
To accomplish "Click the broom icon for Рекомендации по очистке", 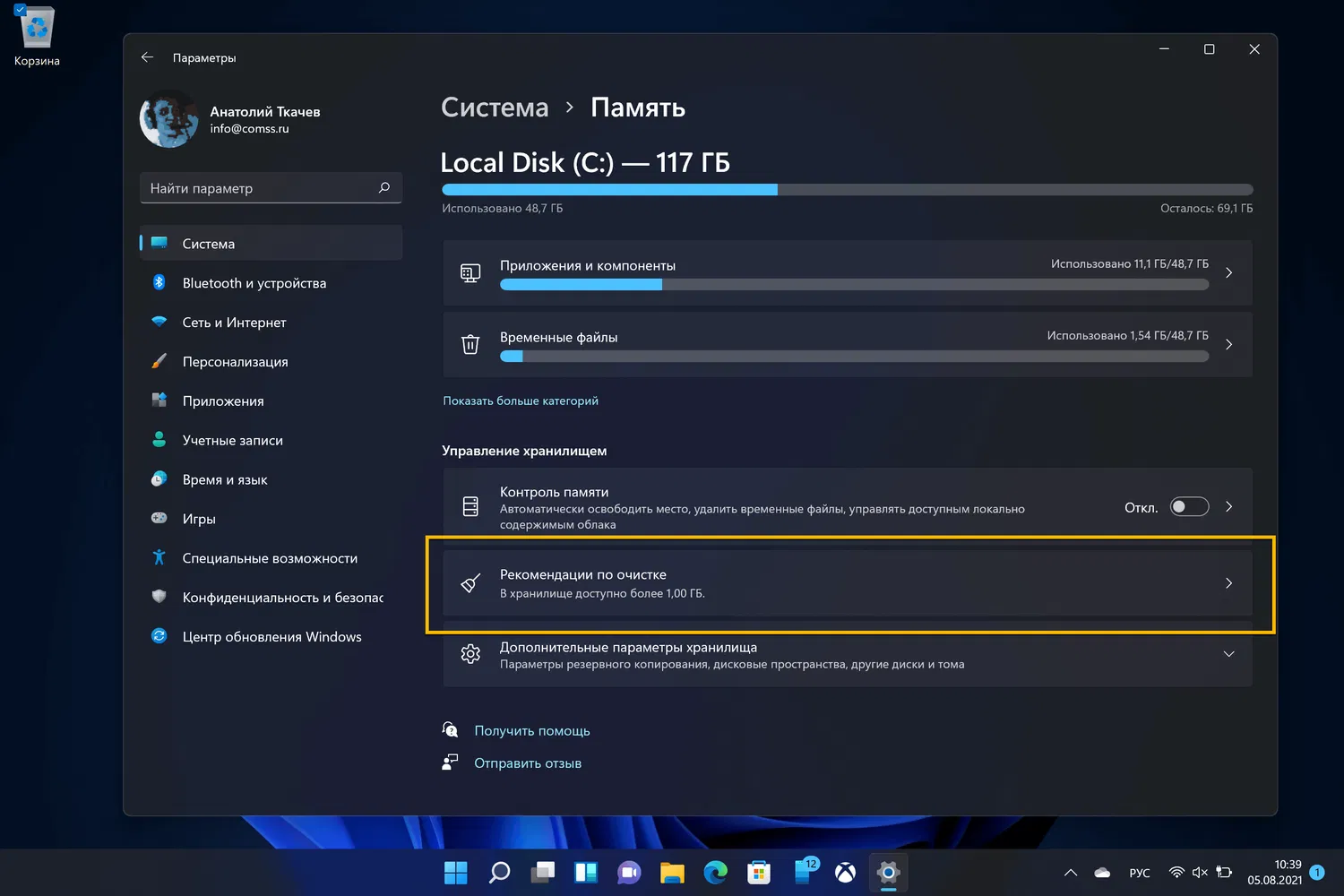I will 470,583.
